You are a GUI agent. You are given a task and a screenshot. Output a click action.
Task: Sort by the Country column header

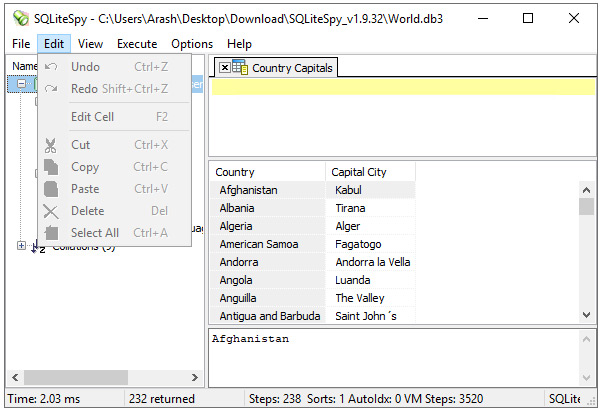pyautogui.click(x=267, y=172)
